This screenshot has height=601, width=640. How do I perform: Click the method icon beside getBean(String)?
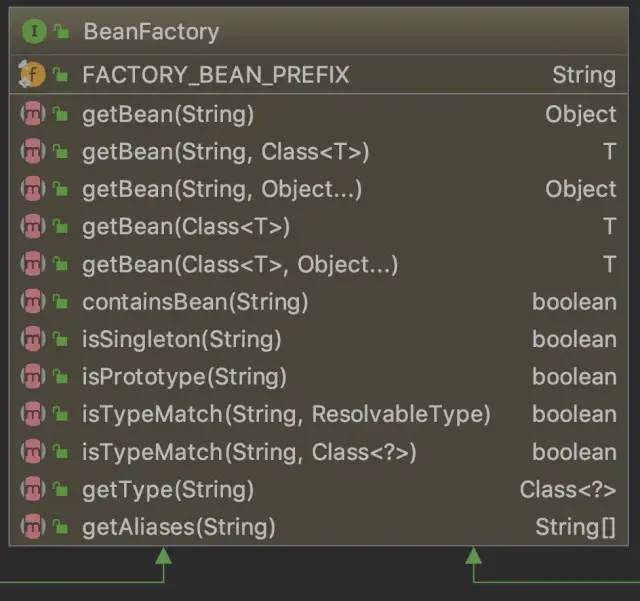[x=34, y=114]
